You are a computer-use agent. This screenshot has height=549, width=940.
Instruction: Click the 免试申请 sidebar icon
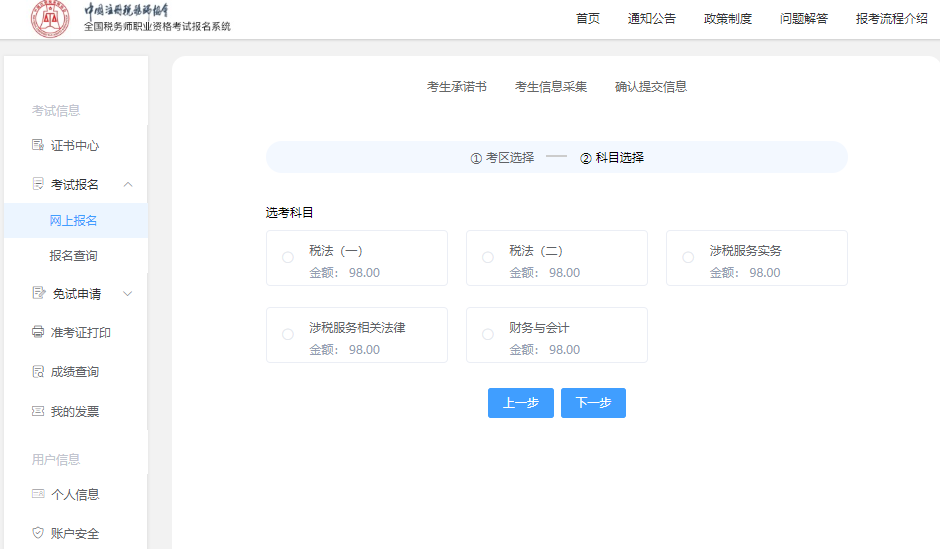tap(38, 293)
